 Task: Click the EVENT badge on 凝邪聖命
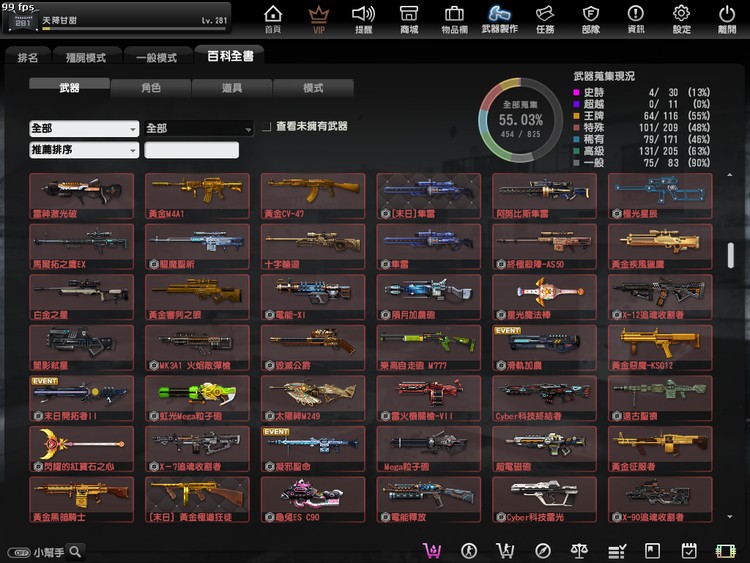[x=276, y=431]
